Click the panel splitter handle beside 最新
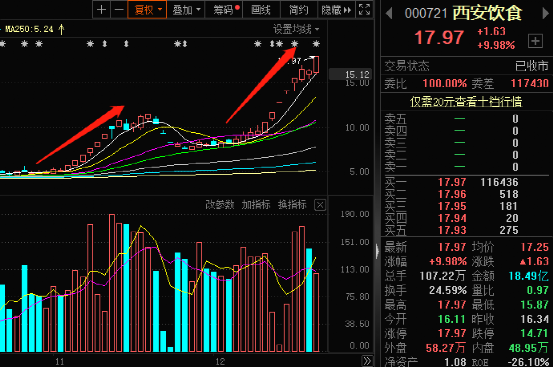553x367 pixels. 377,251
